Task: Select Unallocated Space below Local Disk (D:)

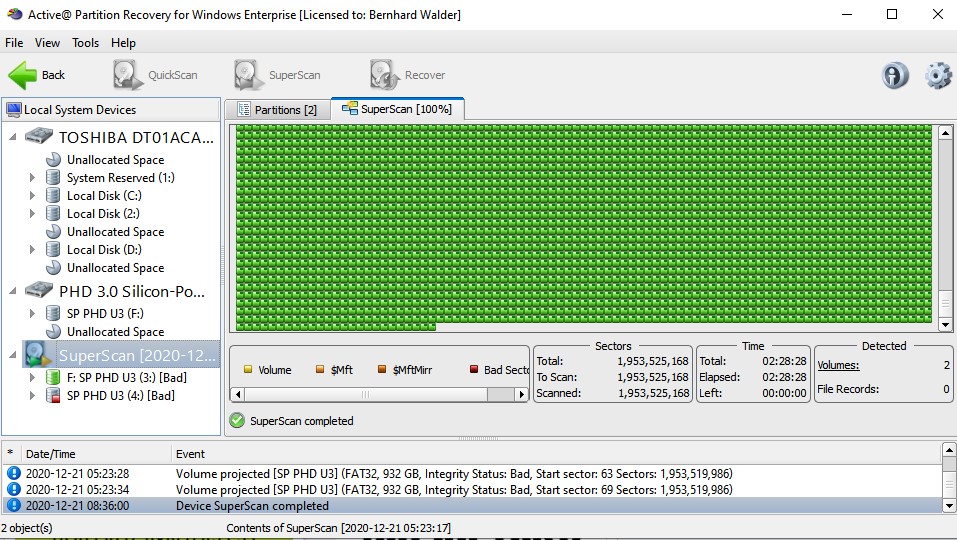Action: [115, 268]
